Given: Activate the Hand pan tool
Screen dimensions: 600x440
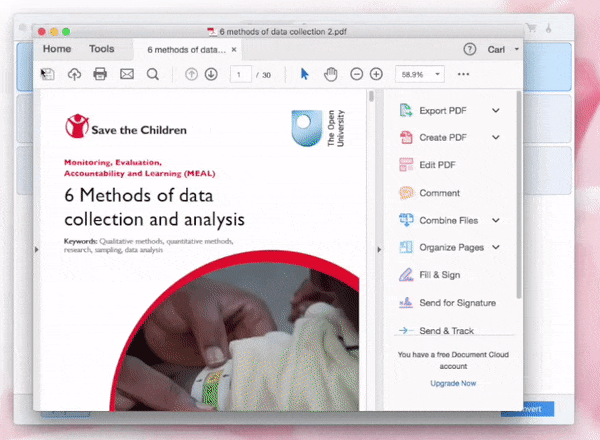Looking at the screenshot, I should [x=331, y=74].
